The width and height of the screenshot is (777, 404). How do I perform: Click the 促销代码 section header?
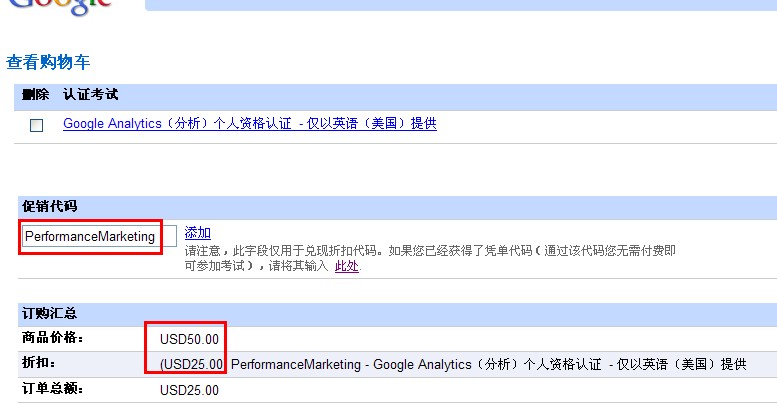tap(50, 206)
